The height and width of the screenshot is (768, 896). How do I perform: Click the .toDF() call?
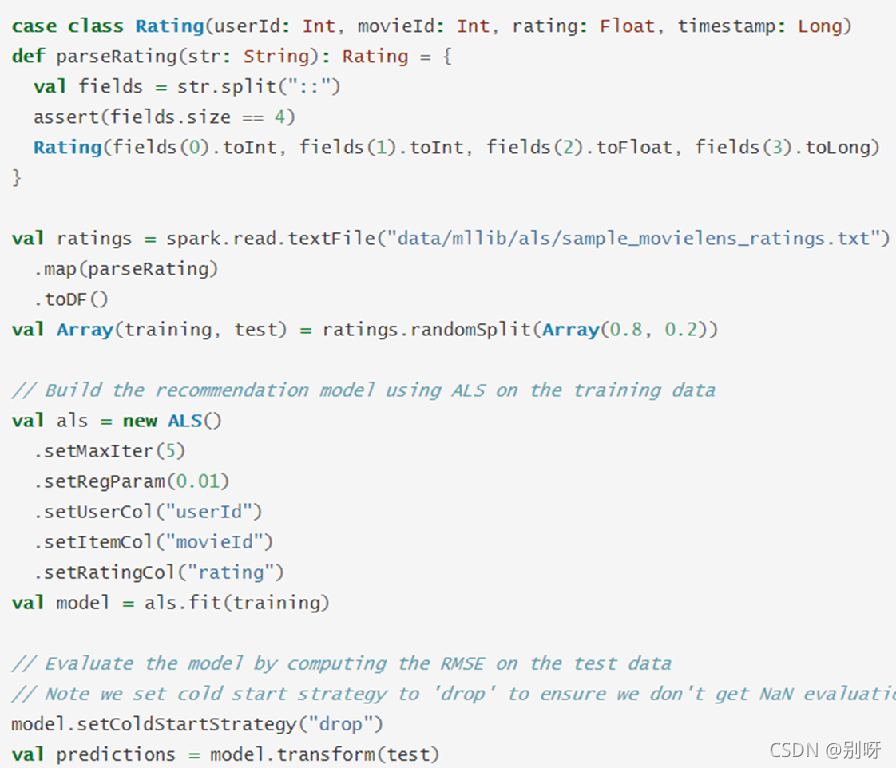[x=71, y=299]
